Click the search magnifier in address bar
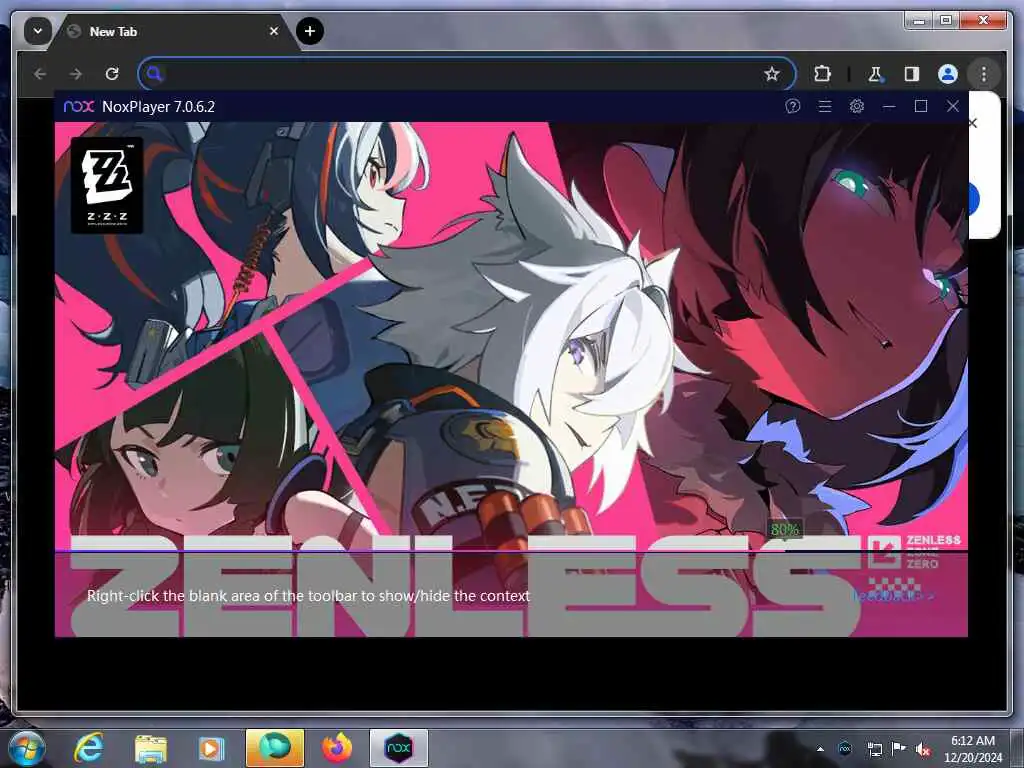The width and height of the screenshot is (1024, 768). (x=154, y=74)
